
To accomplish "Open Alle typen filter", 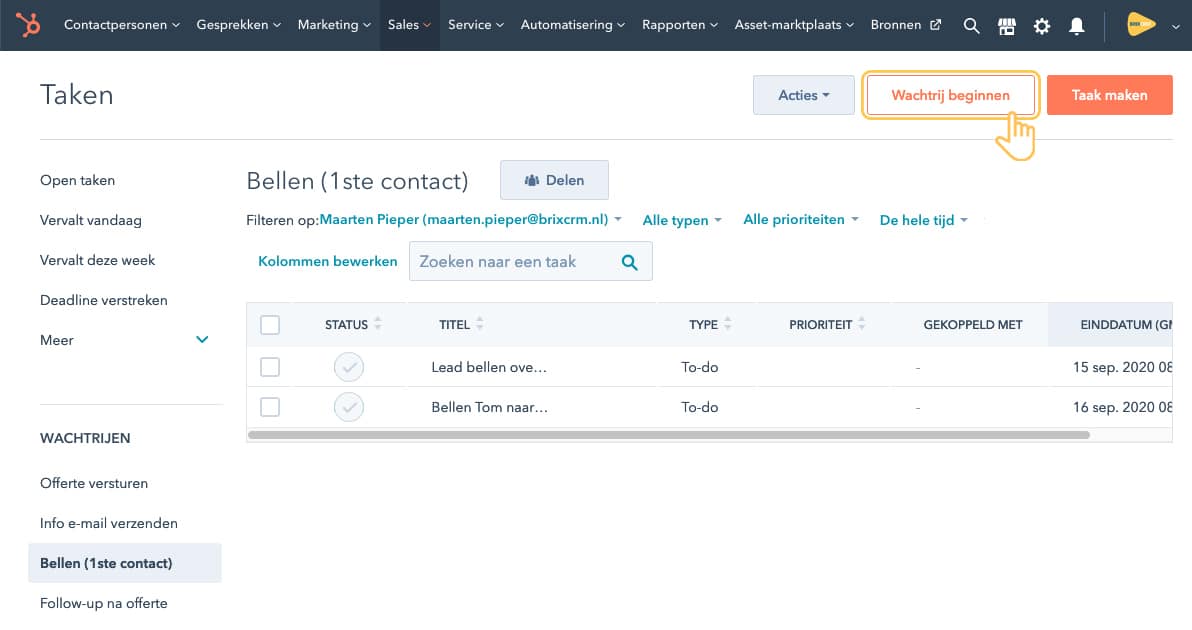I will [682, 220].
